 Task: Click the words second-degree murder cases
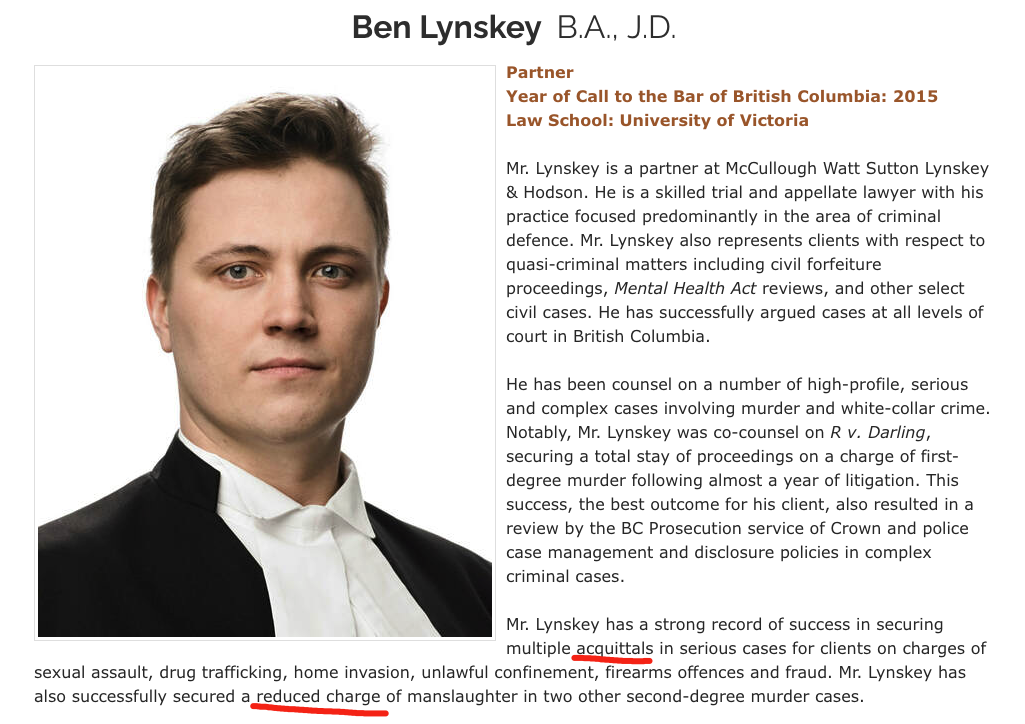point(745,697)
